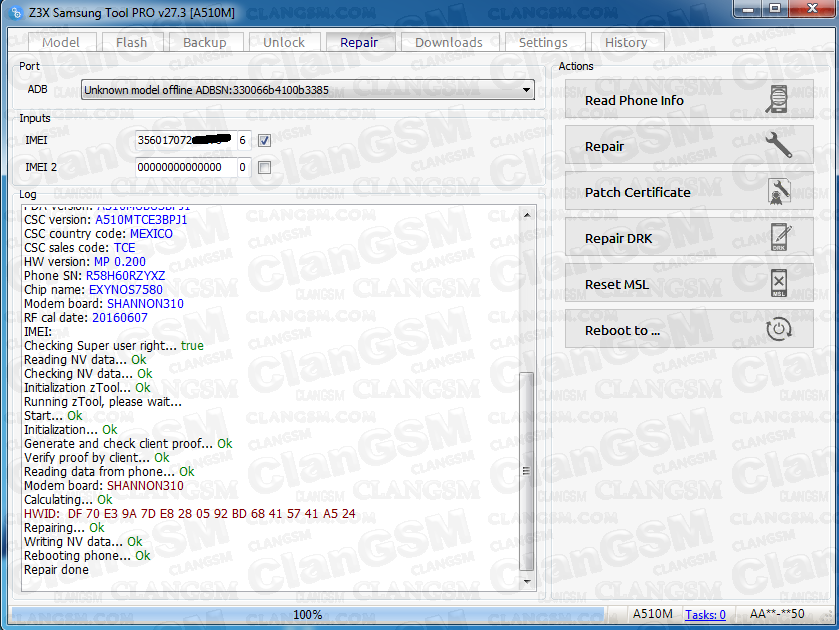Click 'Rebooting phone... Ok' log line

(x=87, y=556)
